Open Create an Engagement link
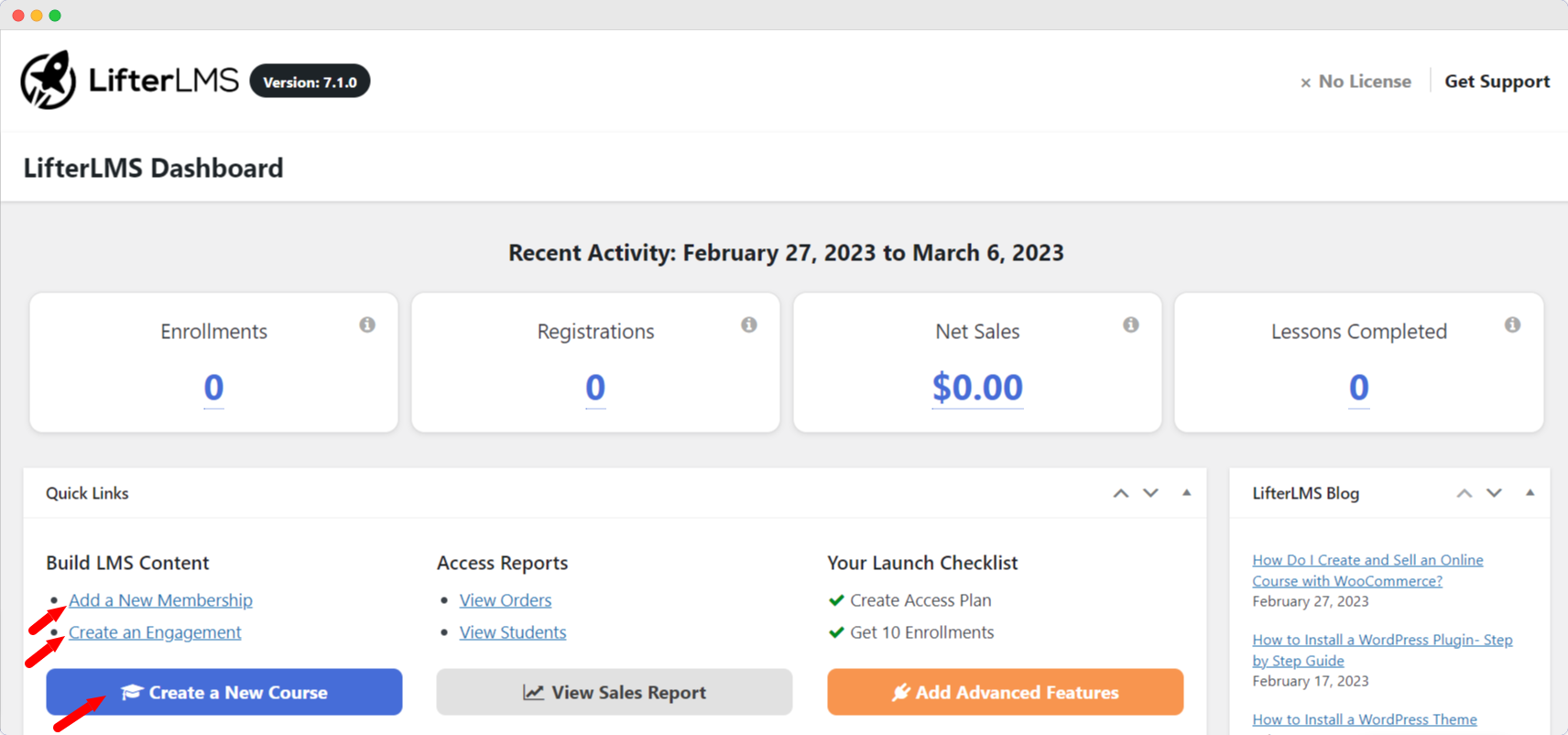 pyautogui.click(x=155, y=632)
